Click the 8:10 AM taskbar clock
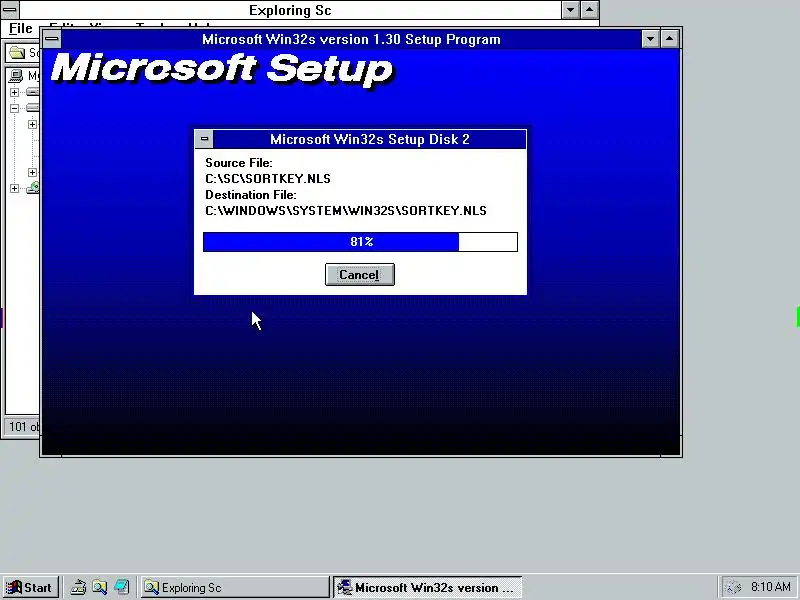 tap(771, 587)
